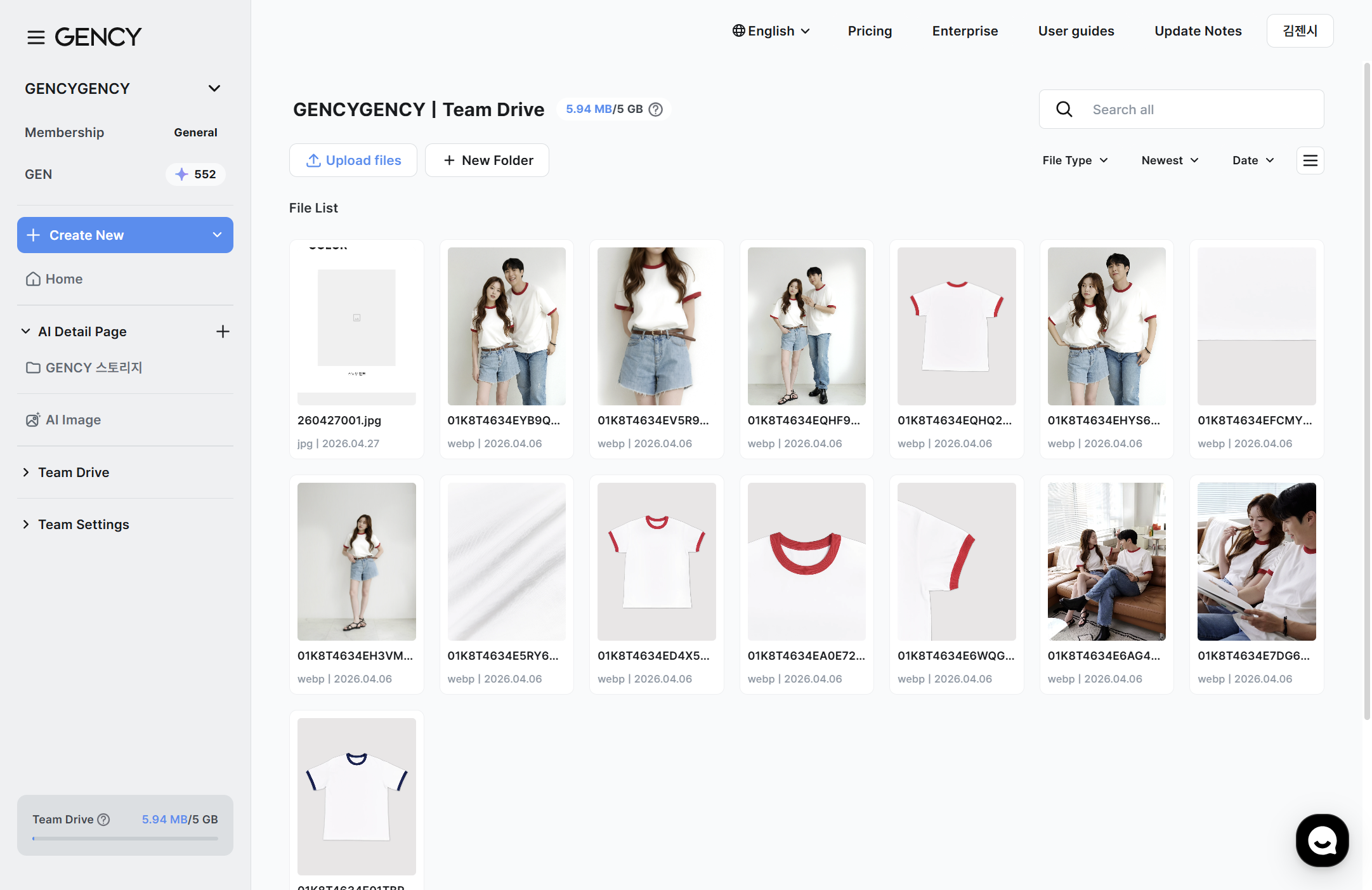Click Team Drive help icon in sidebar
Viewport: 1372px width, 890px height.
[x=103, y=820]
